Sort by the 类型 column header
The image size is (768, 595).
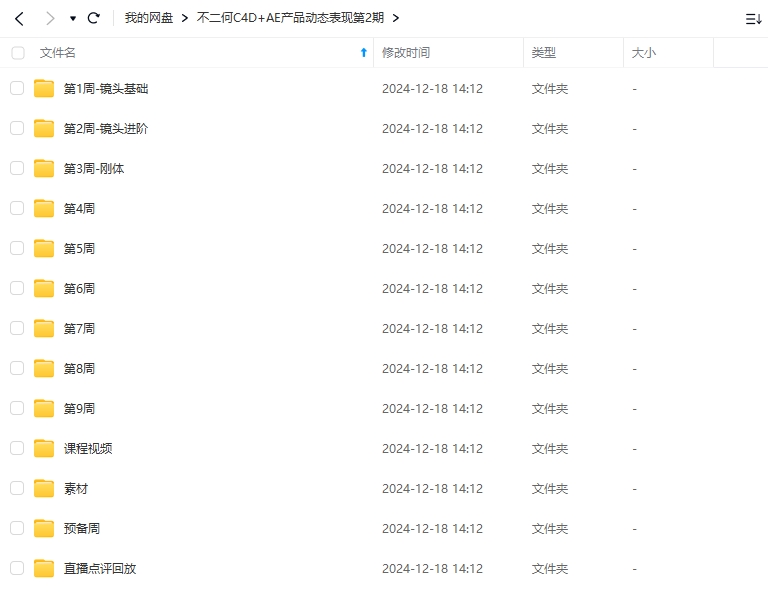pyautogui.click(x=544, y=53)
